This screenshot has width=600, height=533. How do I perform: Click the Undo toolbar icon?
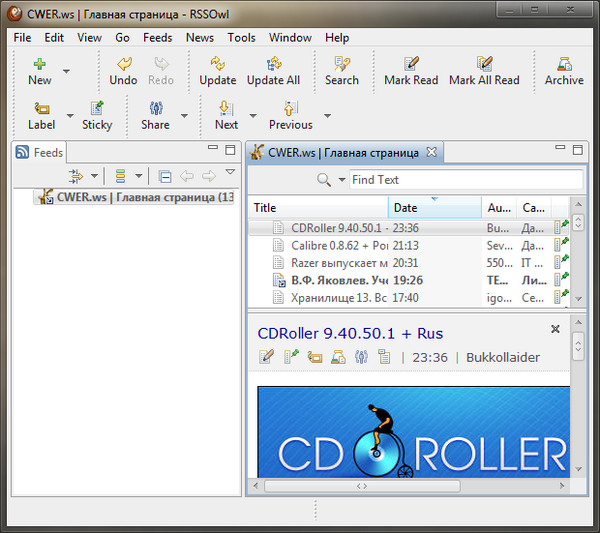(123, 63)
